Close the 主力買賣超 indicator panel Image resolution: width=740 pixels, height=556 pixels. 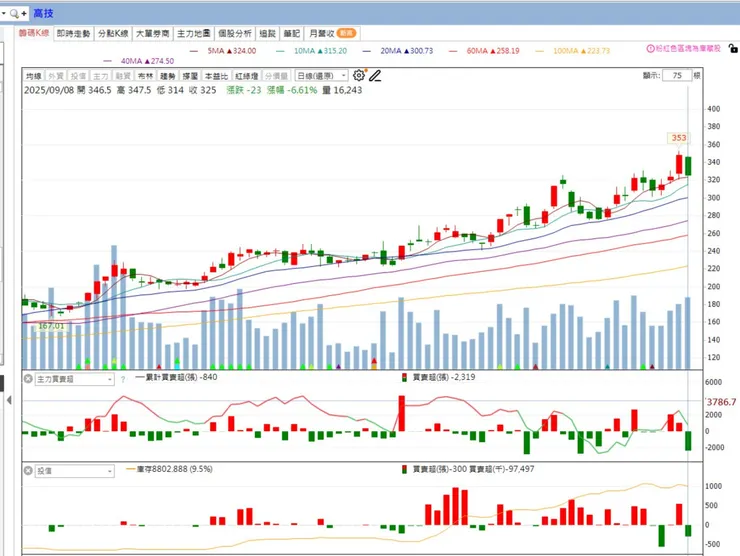(x=28, y=379)
